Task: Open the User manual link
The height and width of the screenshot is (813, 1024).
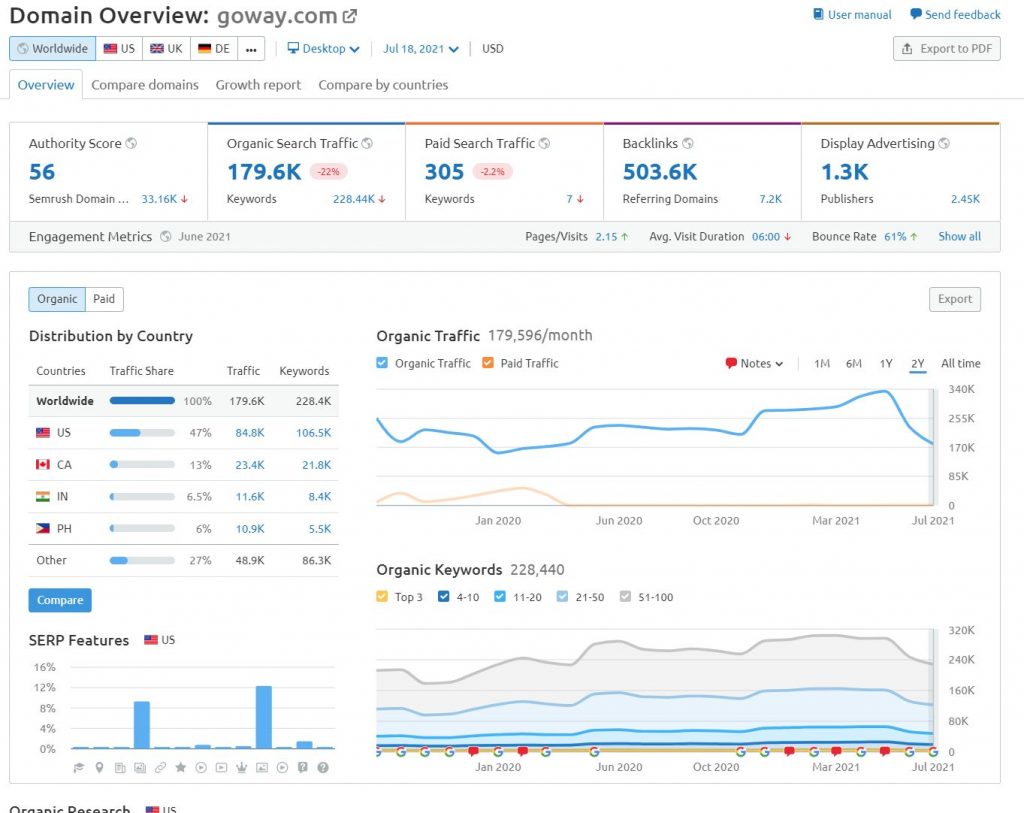Action: [x=852, y=14]
